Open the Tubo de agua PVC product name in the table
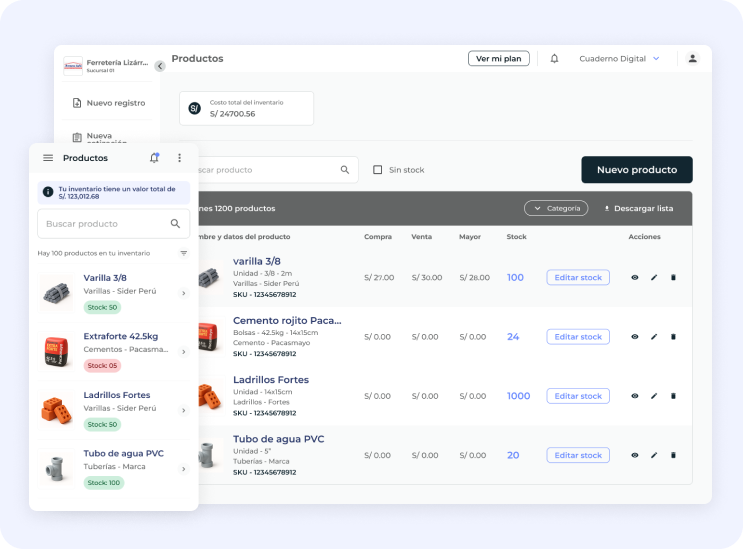This screenshot has height=549, width=743. point(279,439)
